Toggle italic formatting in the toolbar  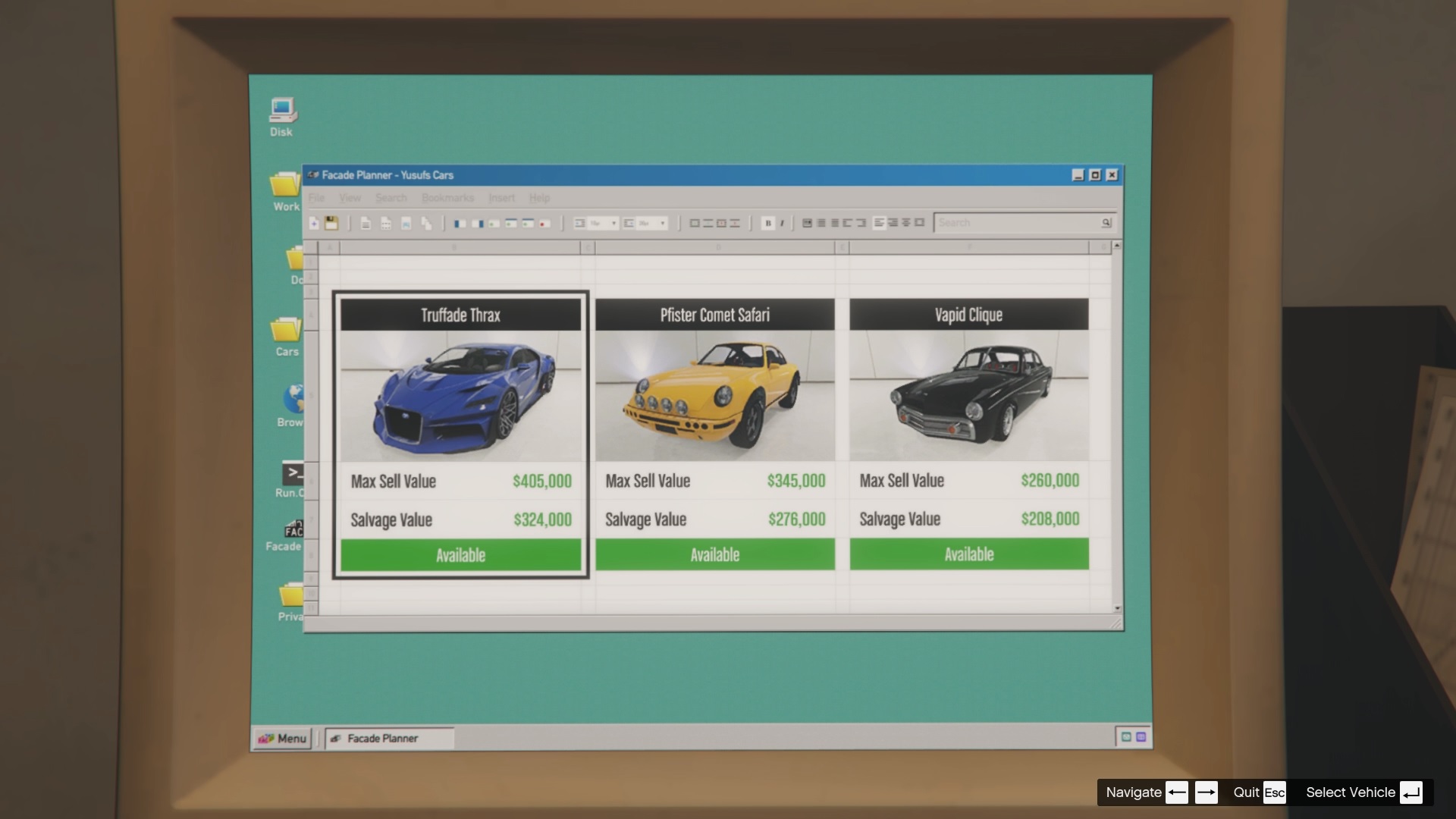coord(784,223)
